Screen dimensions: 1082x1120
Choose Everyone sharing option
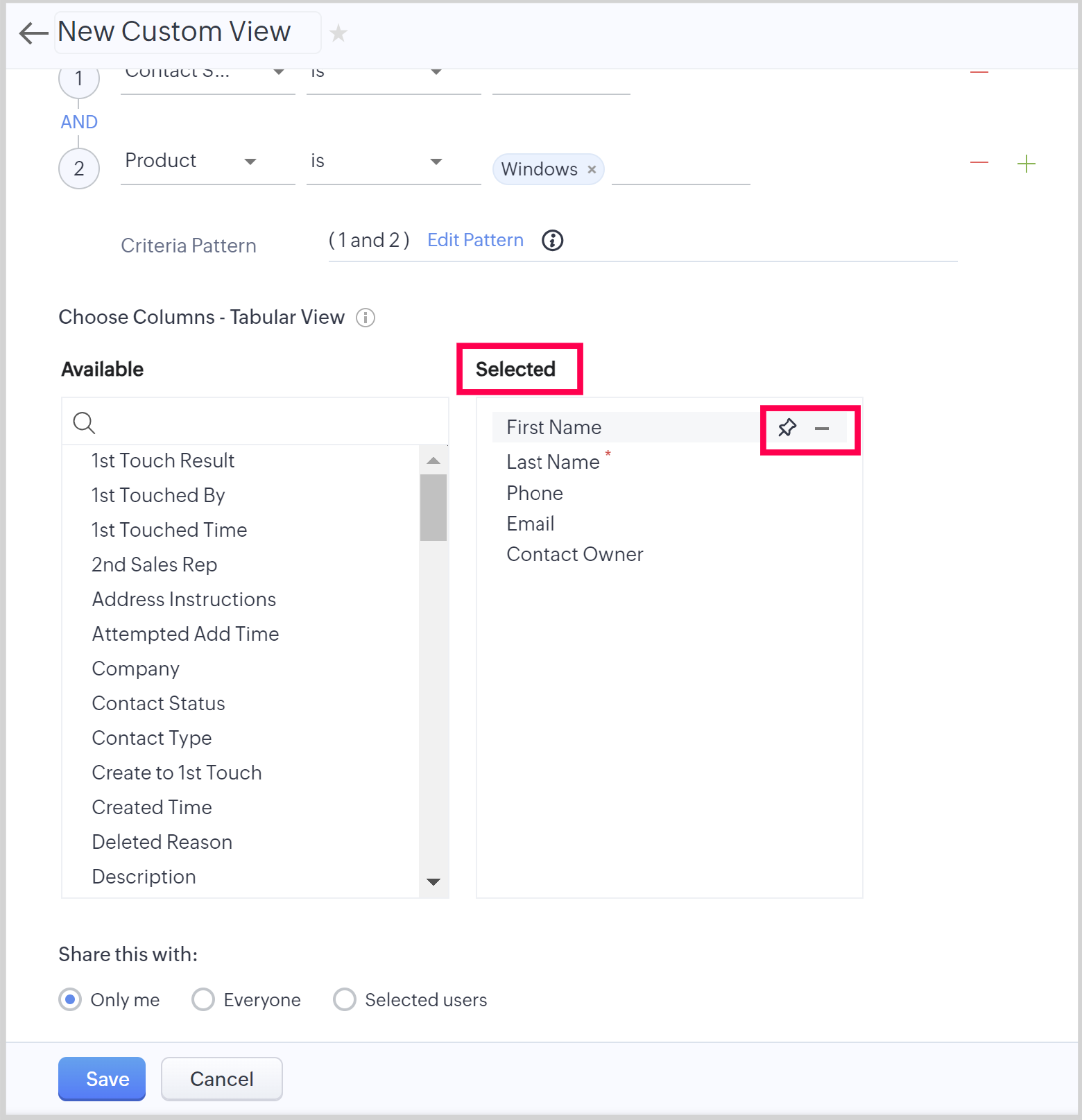click(203, 1000)
